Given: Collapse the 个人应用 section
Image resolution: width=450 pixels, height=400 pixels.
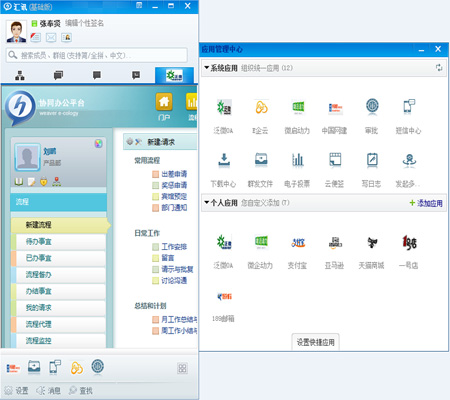Looking at the screenshot, I should pyautogui.click(x=207, y=202).
